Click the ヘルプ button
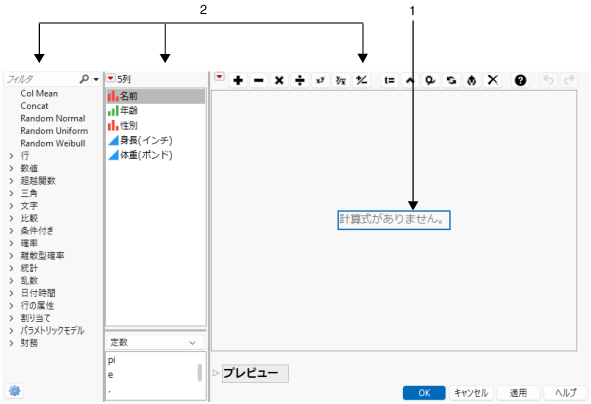The width and height of the screenshot is (591, 404). pos(565,393)
